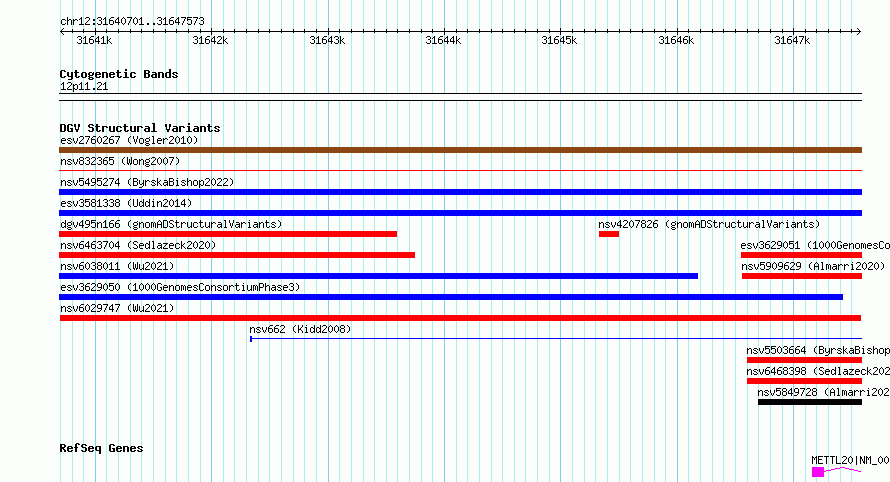Viewport: 890px width, 482px height.
Task: Open the esv3581338 (Uddin2014) label
Action: (126, 203)
